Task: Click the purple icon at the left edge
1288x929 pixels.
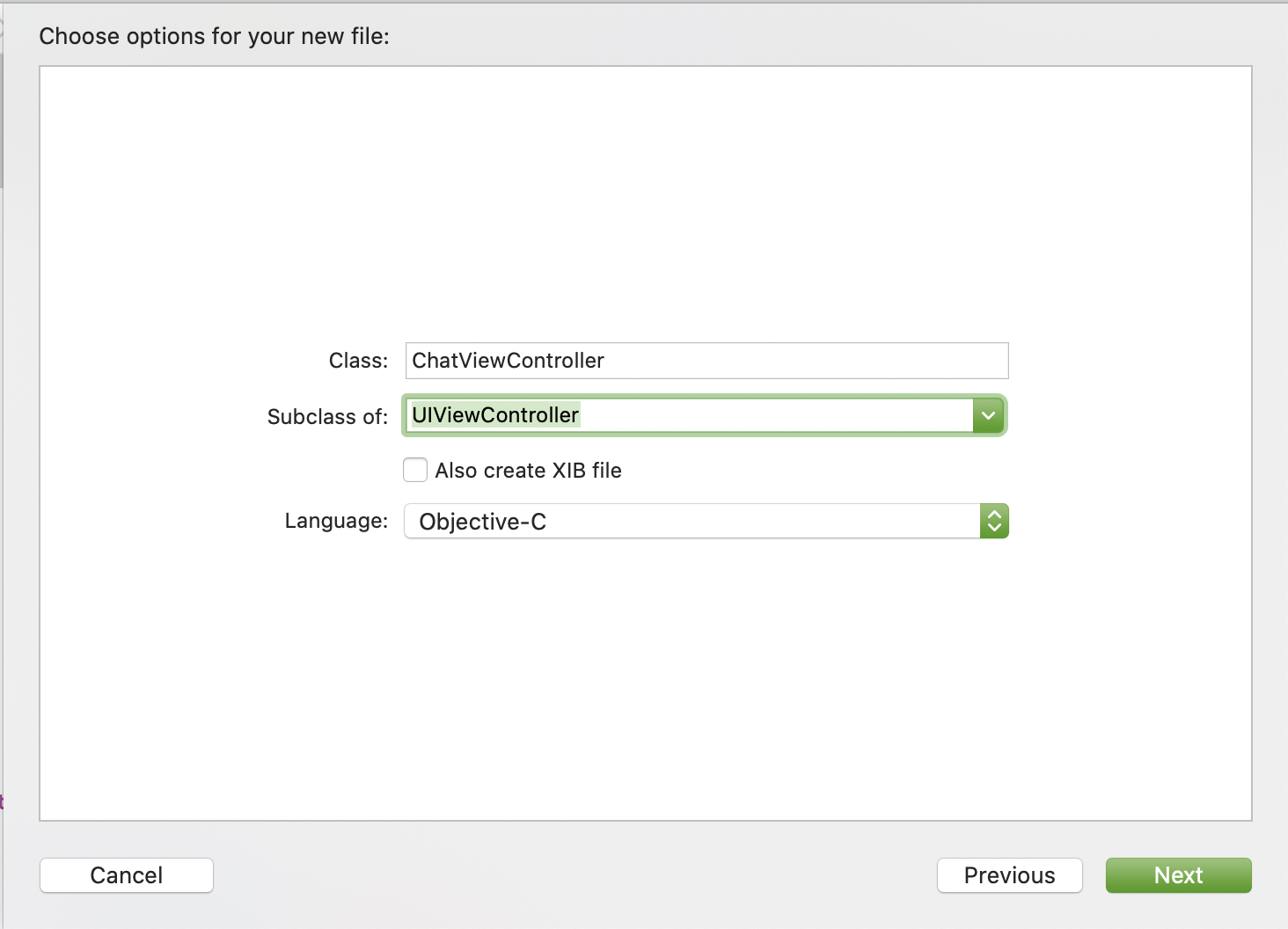Action: coord(3,801)
